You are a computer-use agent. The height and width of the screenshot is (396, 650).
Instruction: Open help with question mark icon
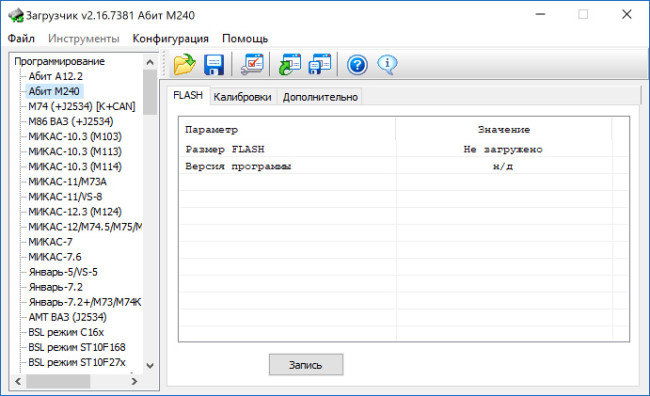(x=357, y=65)
